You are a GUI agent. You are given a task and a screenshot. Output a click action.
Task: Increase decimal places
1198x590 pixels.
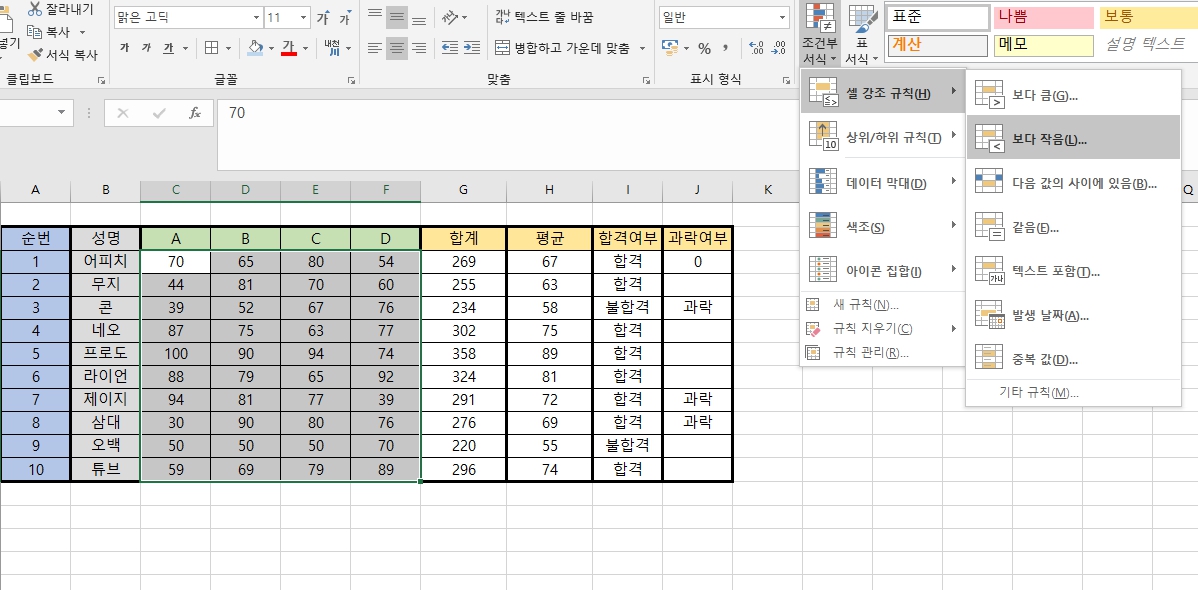click(757, 48)
